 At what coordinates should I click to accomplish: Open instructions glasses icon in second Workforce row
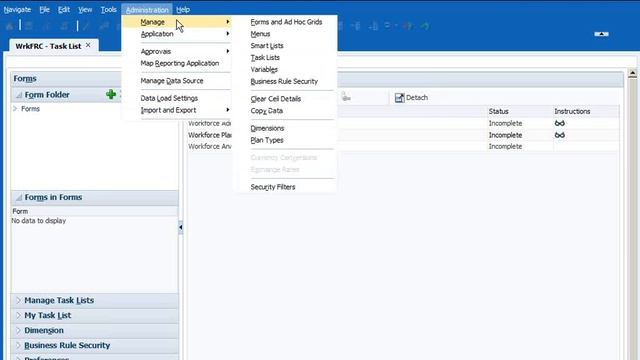click(560, 135)
